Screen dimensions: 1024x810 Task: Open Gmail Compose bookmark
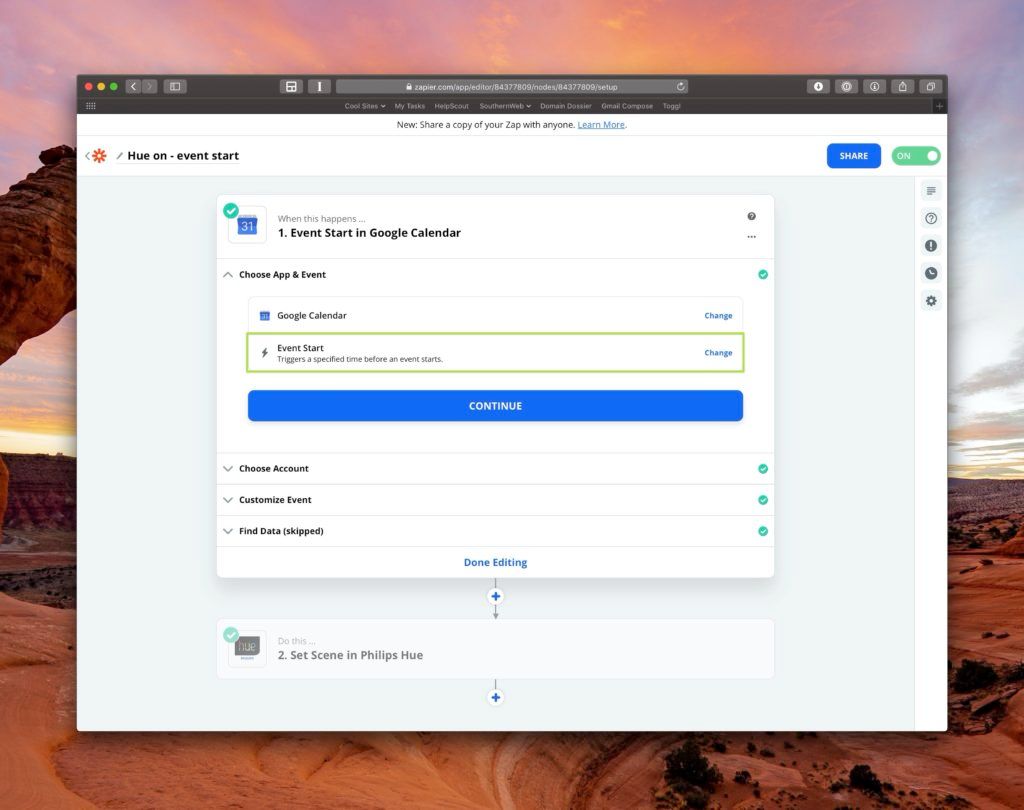627,106
